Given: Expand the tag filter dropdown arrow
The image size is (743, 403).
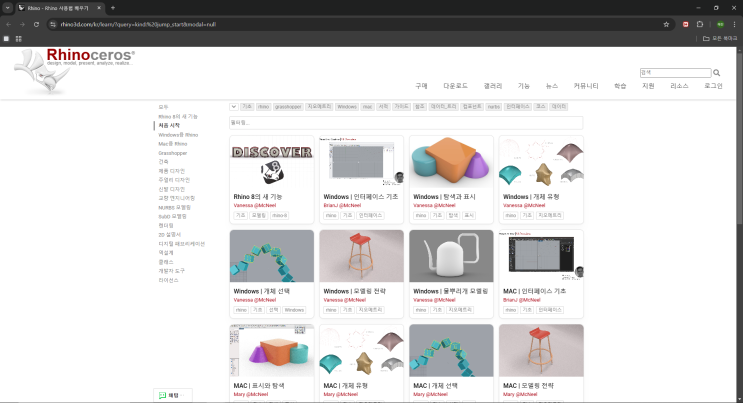Looking at the screenshot, I should [x=234, y=107].
